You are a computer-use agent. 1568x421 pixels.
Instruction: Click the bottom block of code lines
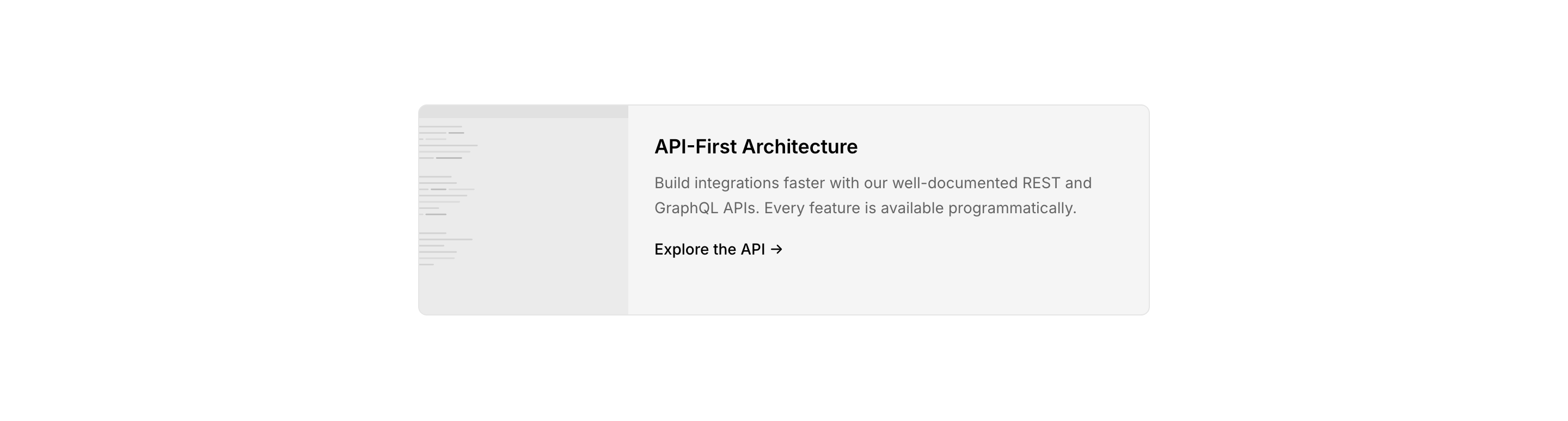[442, 248]
